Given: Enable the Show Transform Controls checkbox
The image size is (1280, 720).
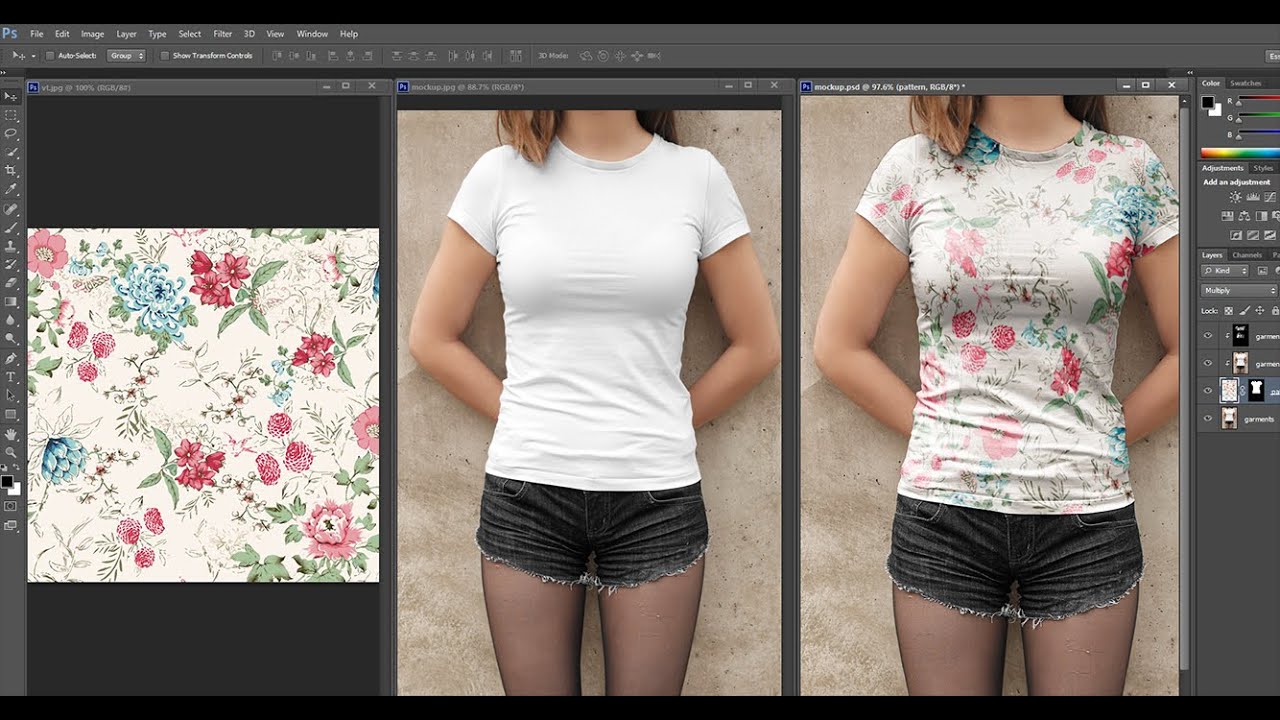Looking at the screenshot, I should click(165, 56).
